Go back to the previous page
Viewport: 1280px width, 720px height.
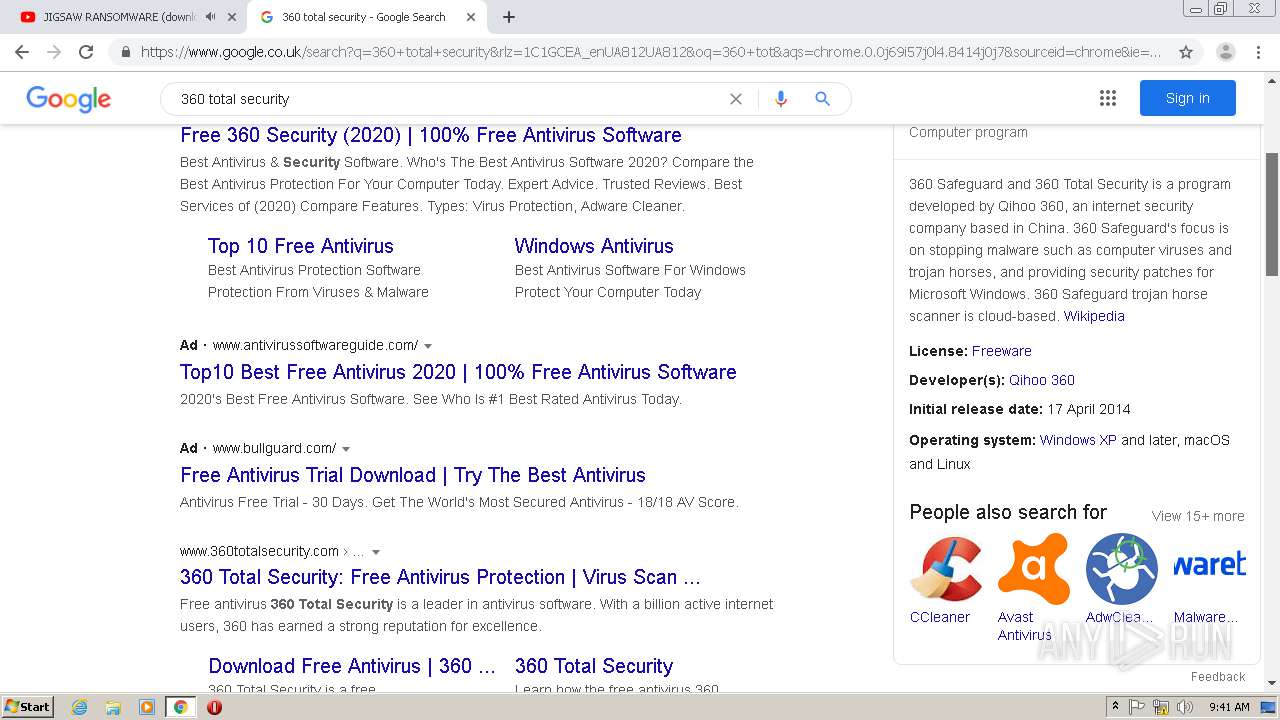22,52
